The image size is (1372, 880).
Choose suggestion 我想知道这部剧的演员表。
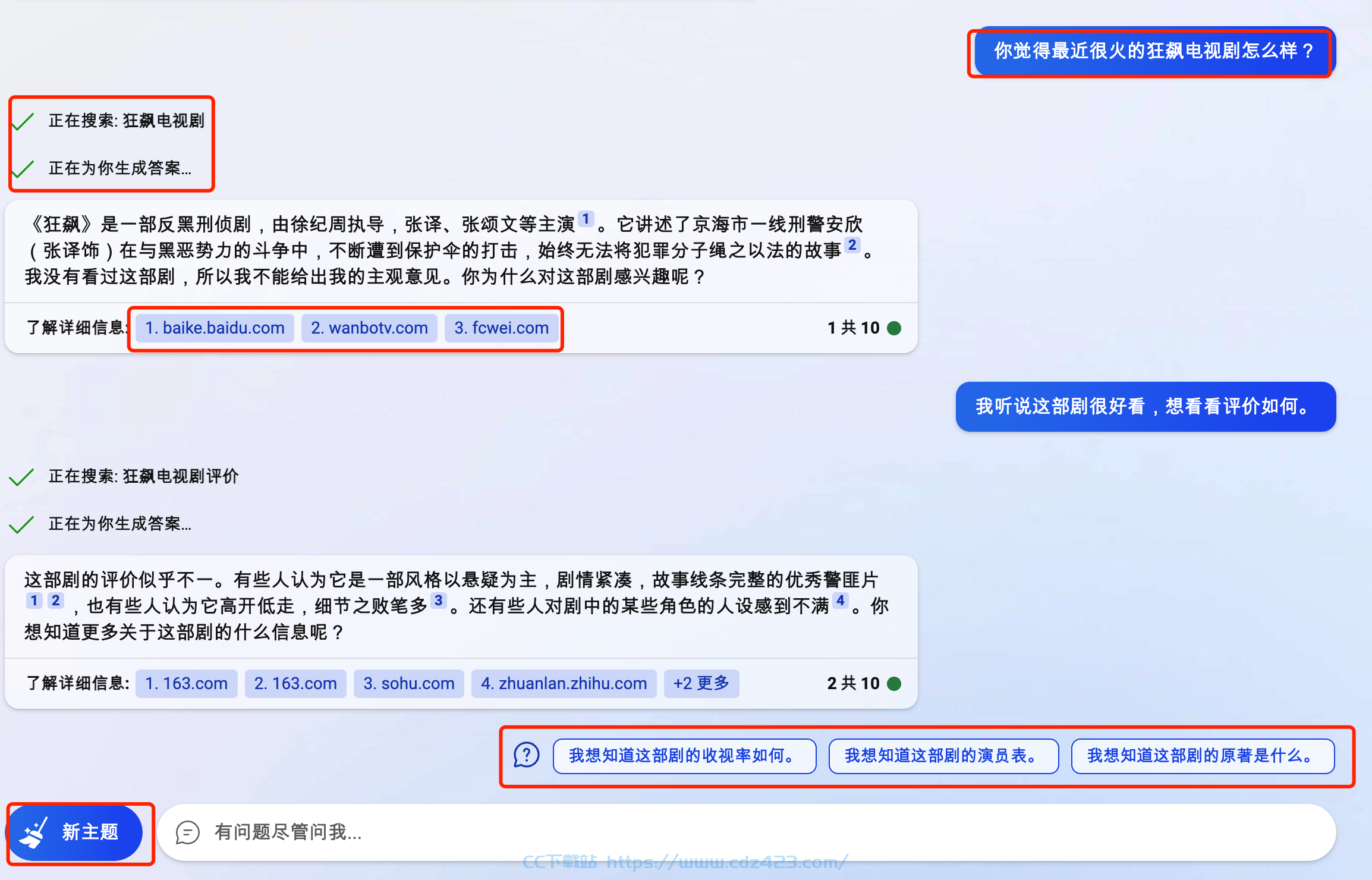[943, 756]
